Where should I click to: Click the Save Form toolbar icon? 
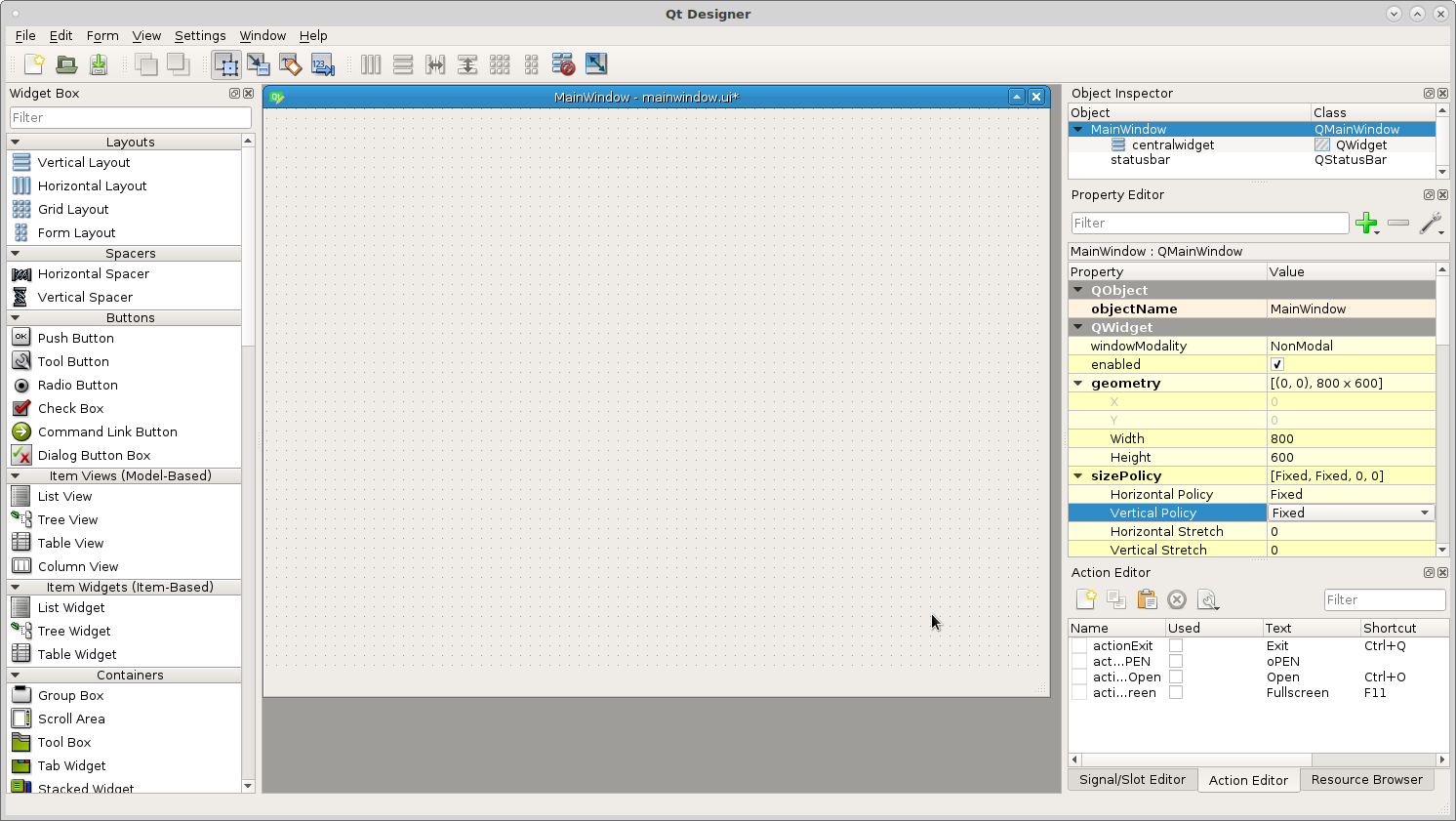(x=99, y=64)
